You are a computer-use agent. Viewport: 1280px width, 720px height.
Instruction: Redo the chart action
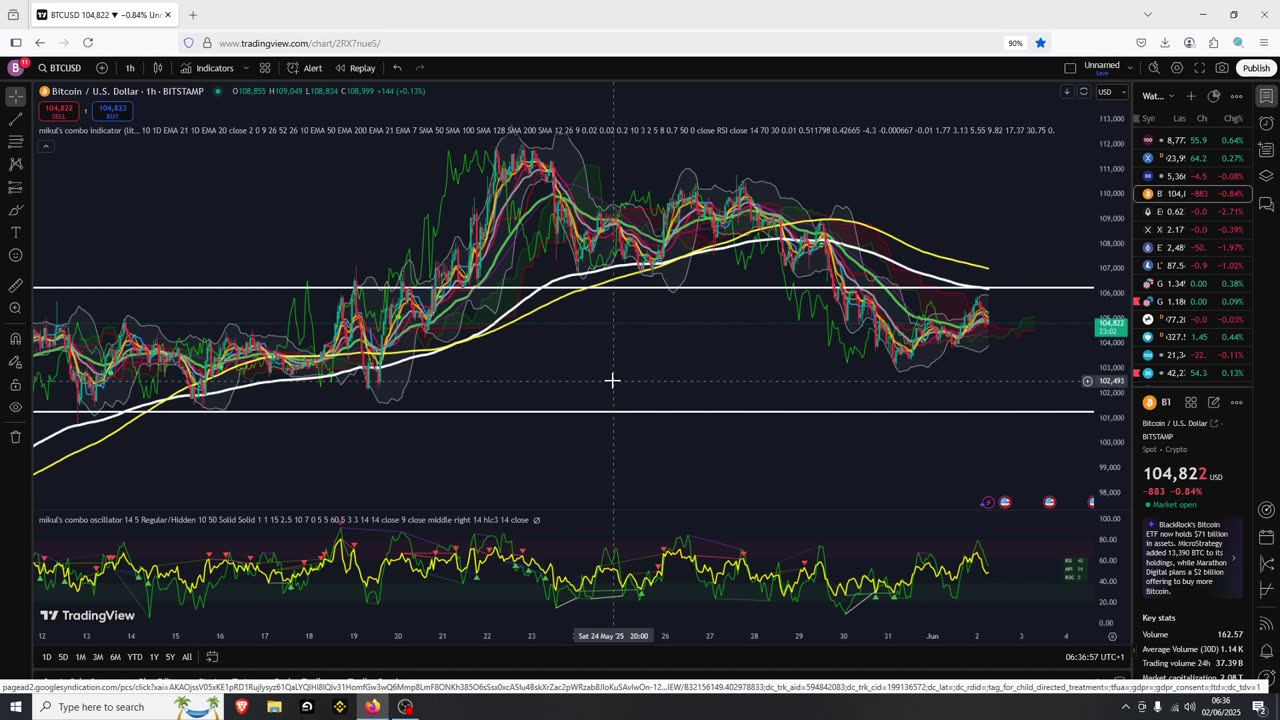pos(420,68)
